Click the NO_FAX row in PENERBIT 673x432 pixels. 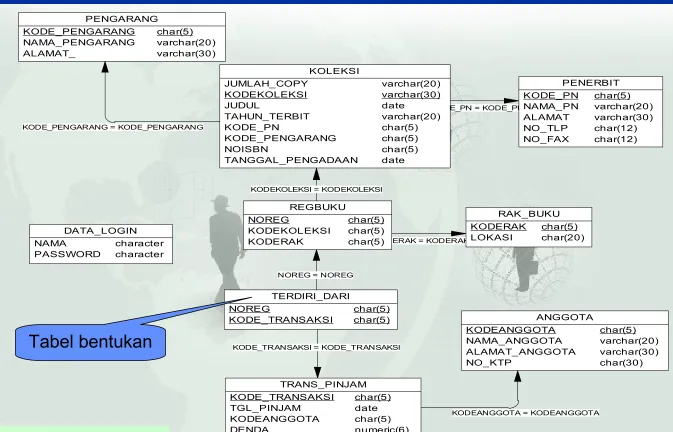(x=590, y=139)
